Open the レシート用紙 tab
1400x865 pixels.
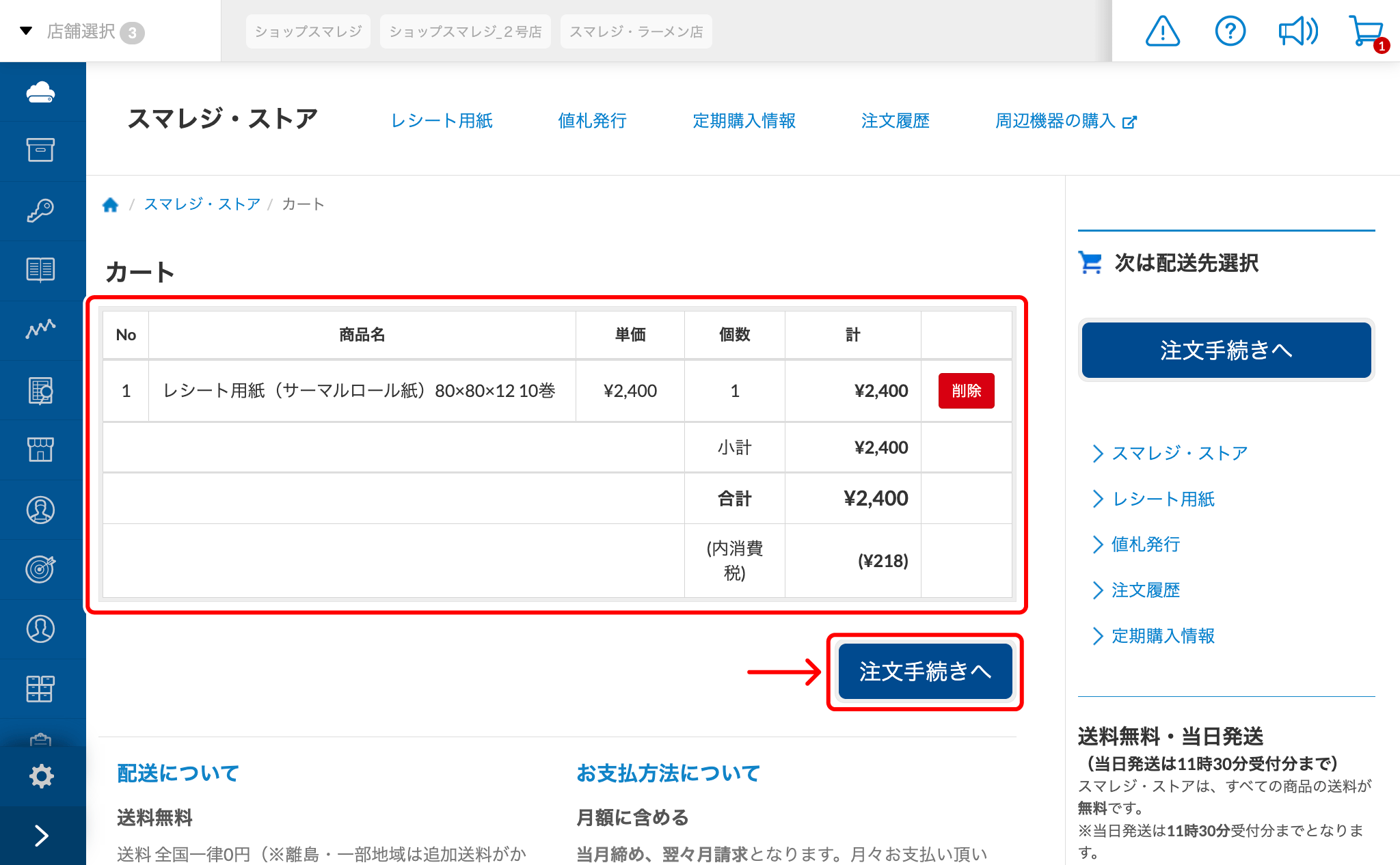pos(442,121)
